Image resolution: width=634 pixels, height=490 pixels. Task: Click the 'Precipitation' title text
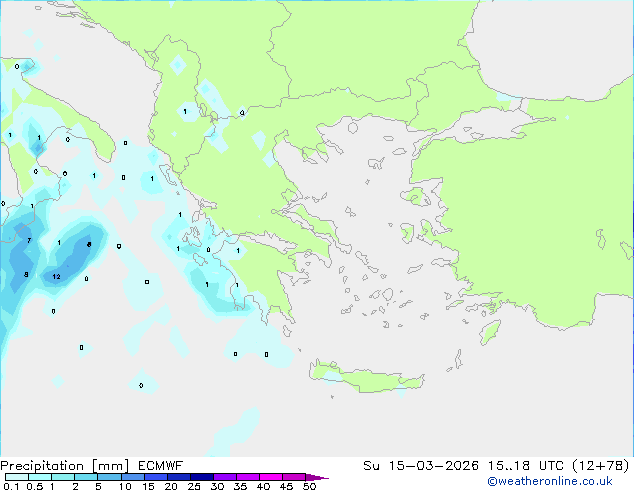tap(42, 466)
